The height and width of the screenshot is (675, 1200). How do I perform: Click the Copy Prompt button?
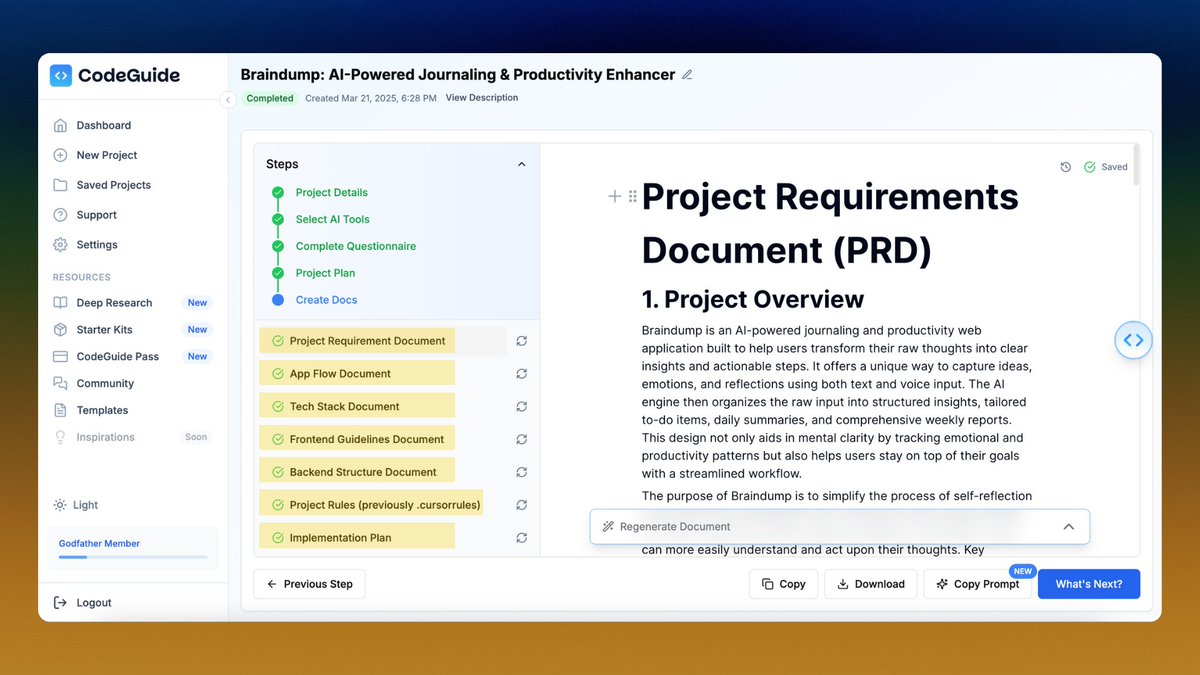coord(977,584)
